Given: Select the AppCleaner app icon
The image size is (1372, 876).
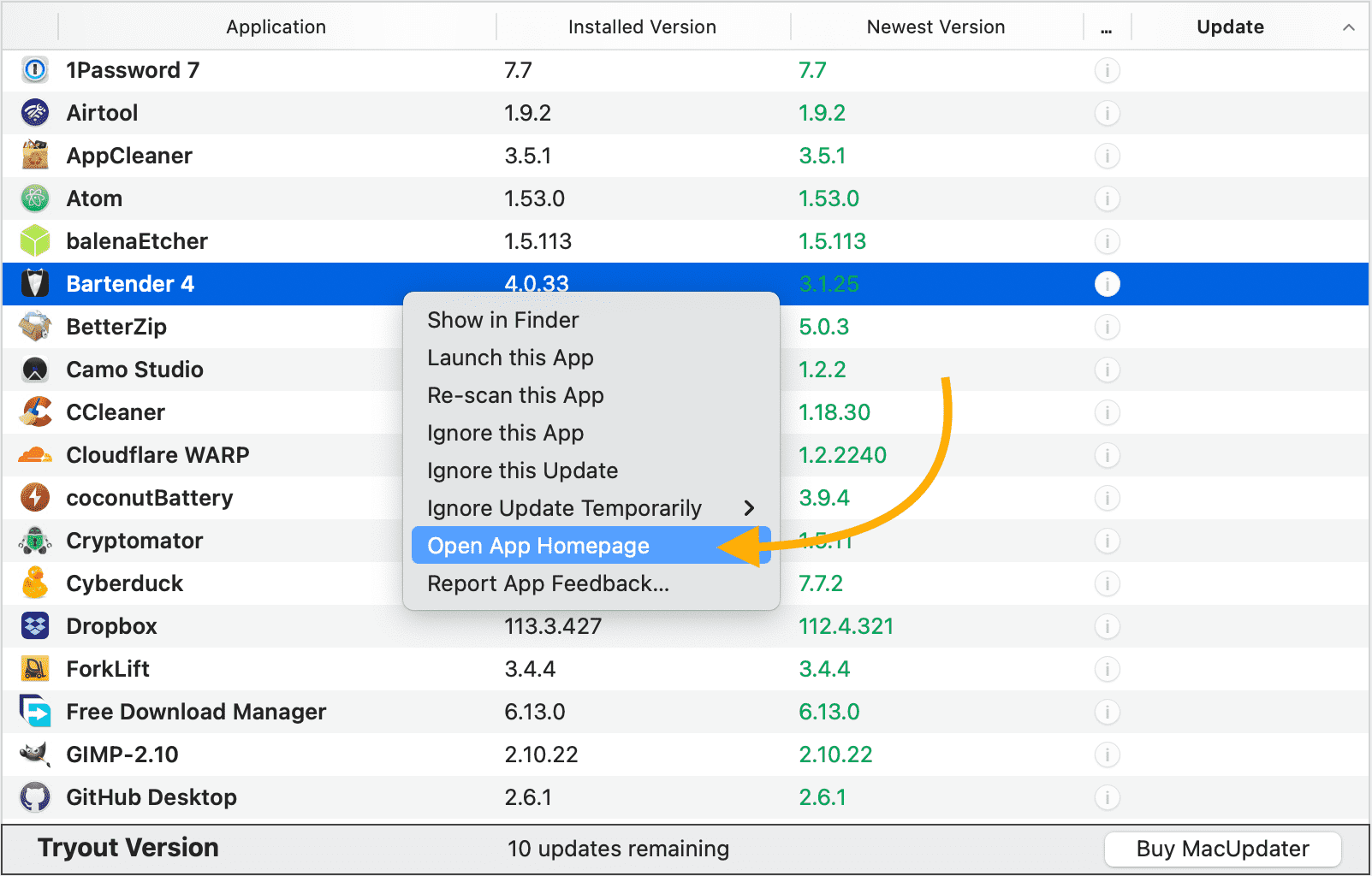Looking at the screenshot, I should (35, 156).
